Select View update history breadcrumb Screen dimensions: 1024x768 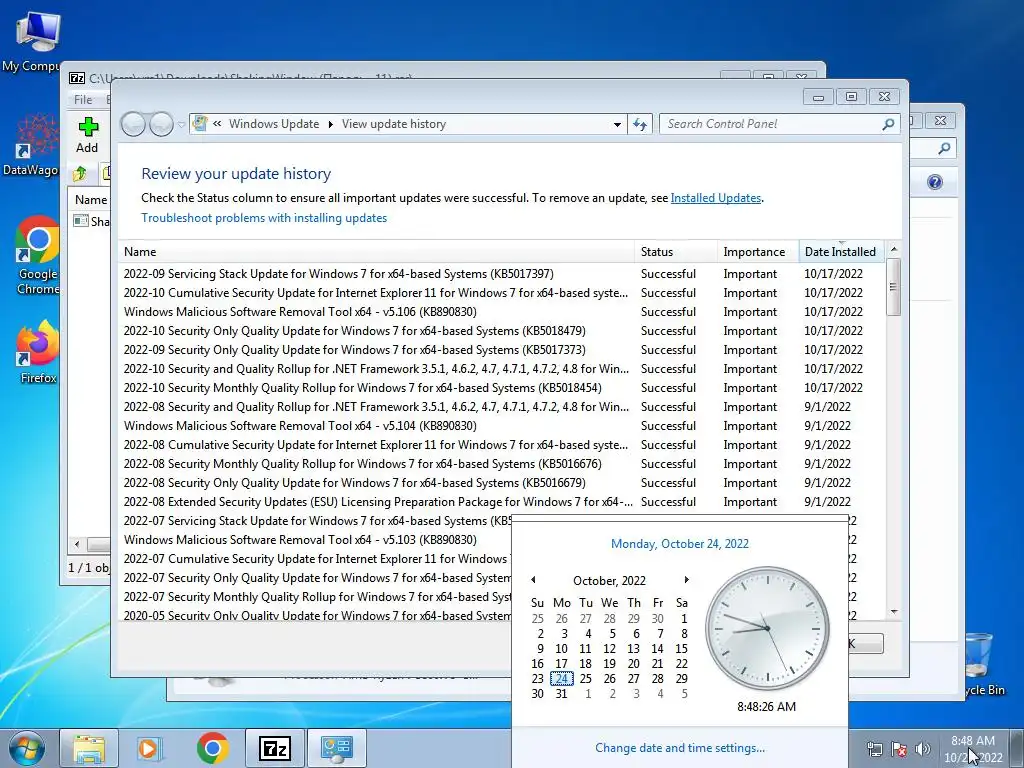pyautogui.click(x=394, y=124)
